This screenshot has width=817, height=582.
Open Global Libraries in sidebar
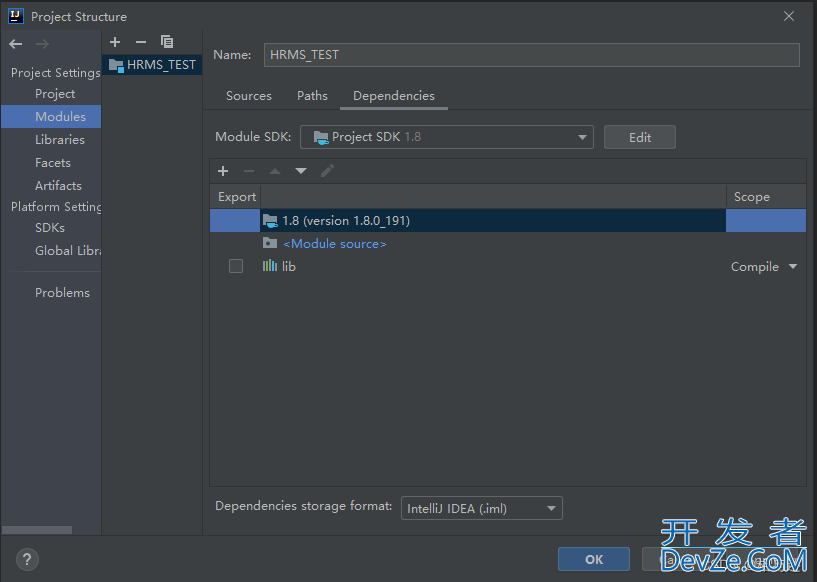click(x=68, y=251)
